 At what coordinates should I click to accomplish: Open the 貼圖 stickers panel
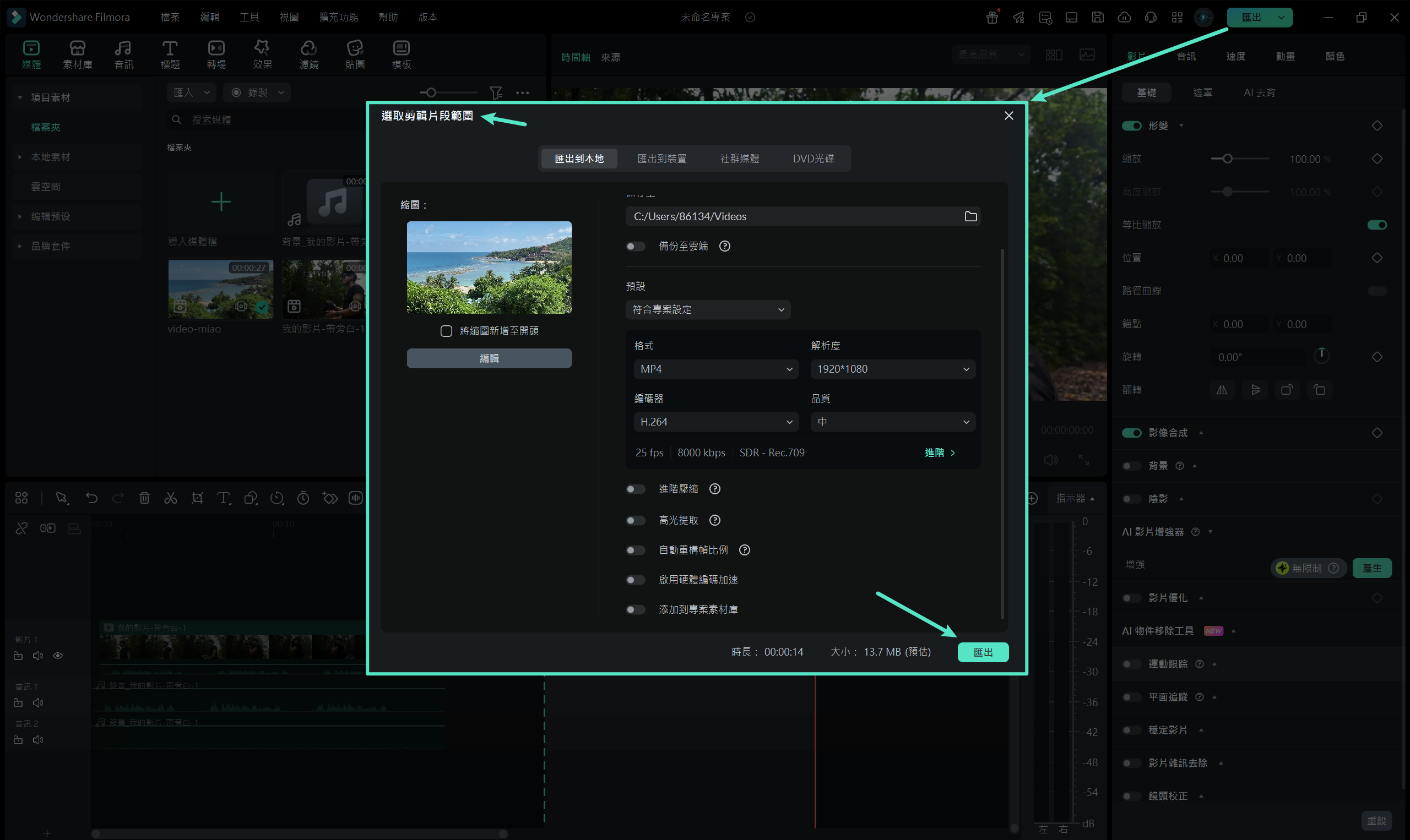[x=355, y=54]
